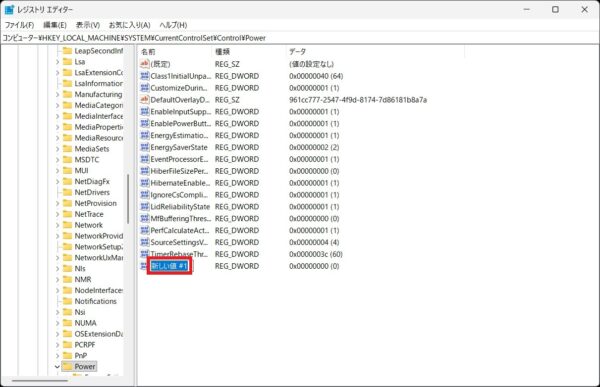Click the HiberFileSizePer DWORD value icon
The height and width of the screenshot is (387, 600).
point(145,171)
